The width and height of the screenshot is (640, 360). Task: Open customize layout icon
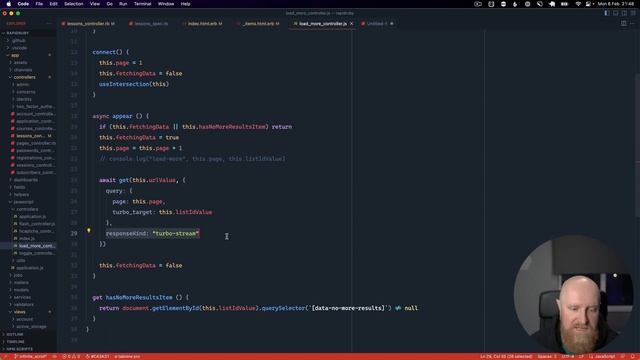click(x=633, y=13)
